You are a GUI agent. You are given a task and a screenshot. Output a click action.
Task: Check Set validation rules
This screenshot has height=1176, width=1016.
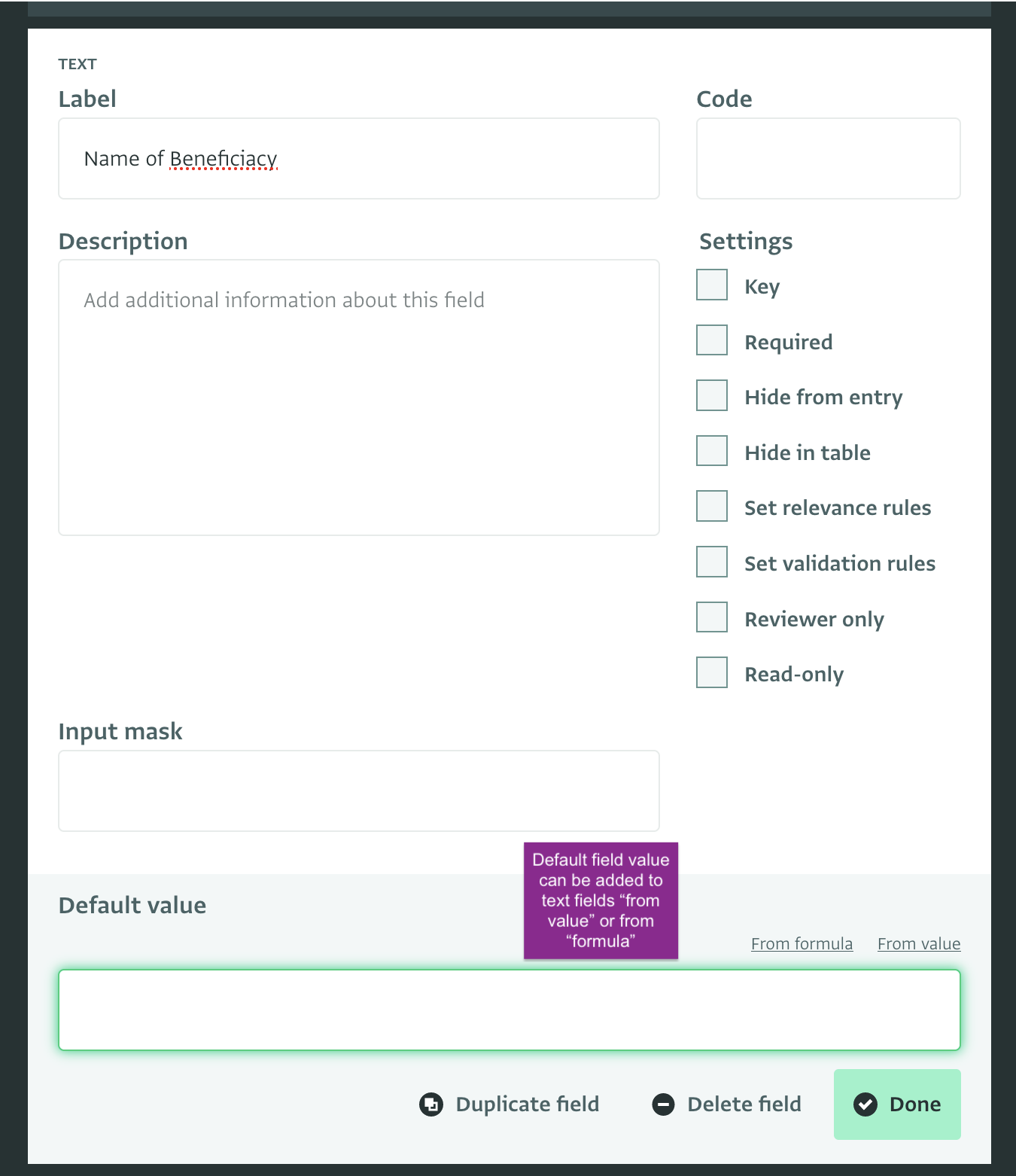[x=711, y=561]
